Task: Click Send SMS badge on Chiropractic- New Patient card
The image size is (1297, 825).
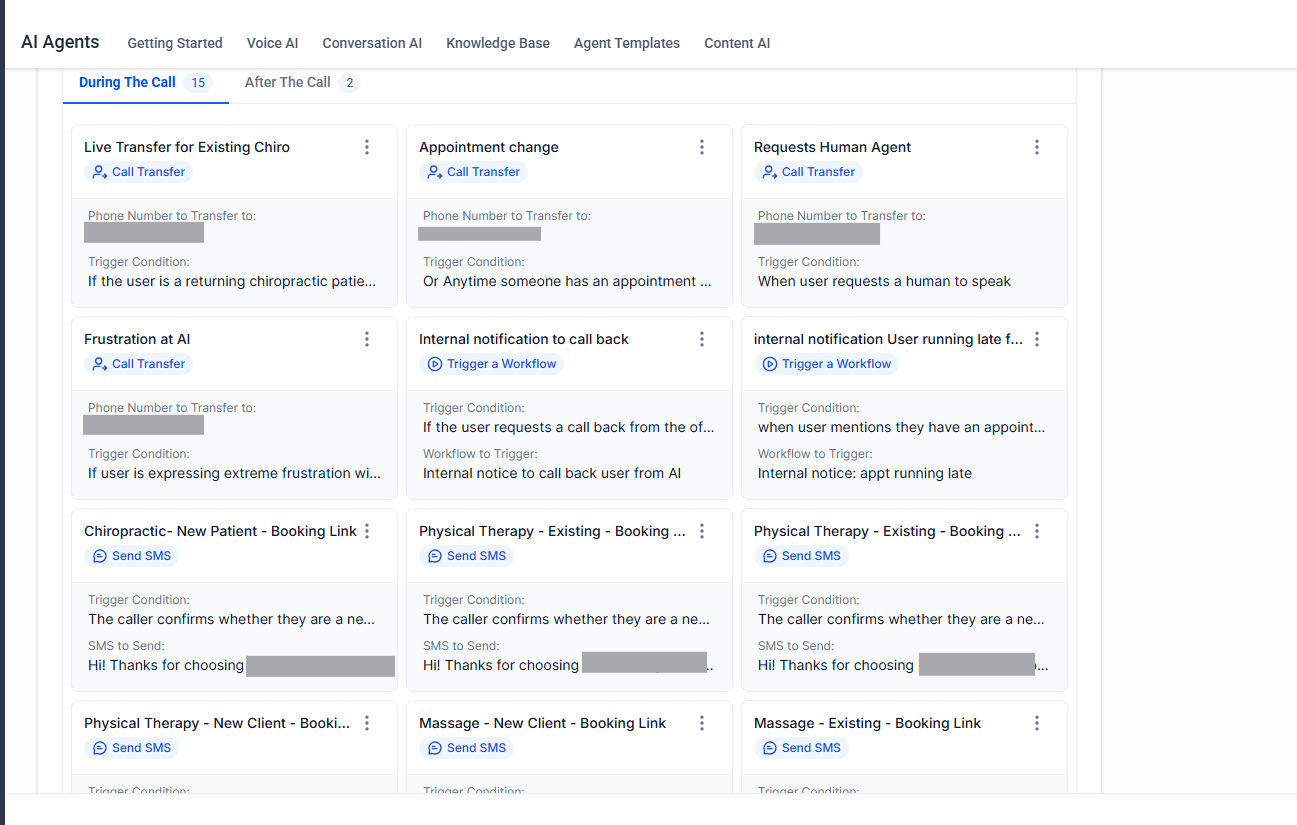Action: (x=132, y=556)
